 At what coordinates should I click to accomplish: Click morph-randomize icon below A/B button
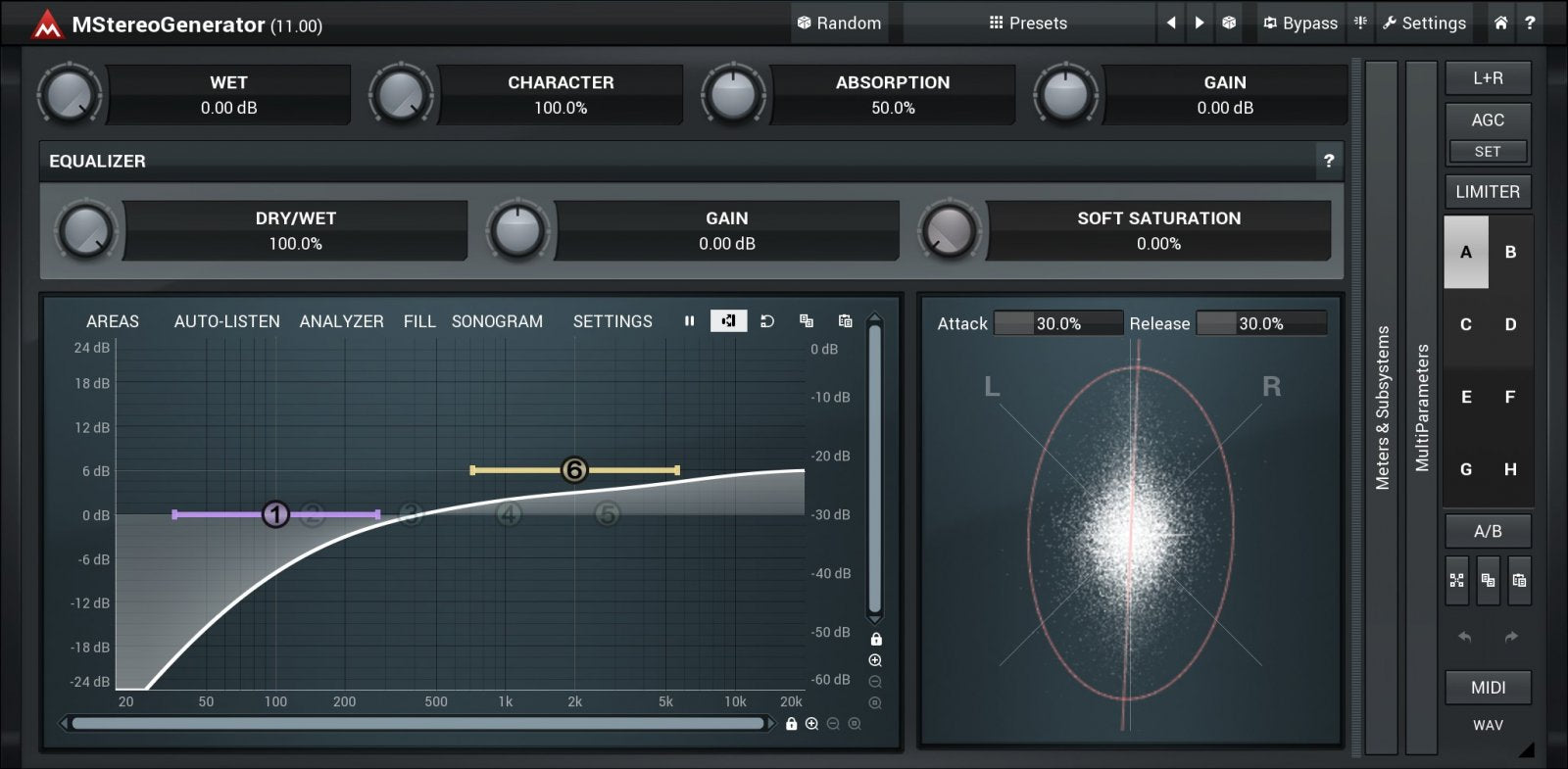pyautogui.click(x=1457, y=580)
